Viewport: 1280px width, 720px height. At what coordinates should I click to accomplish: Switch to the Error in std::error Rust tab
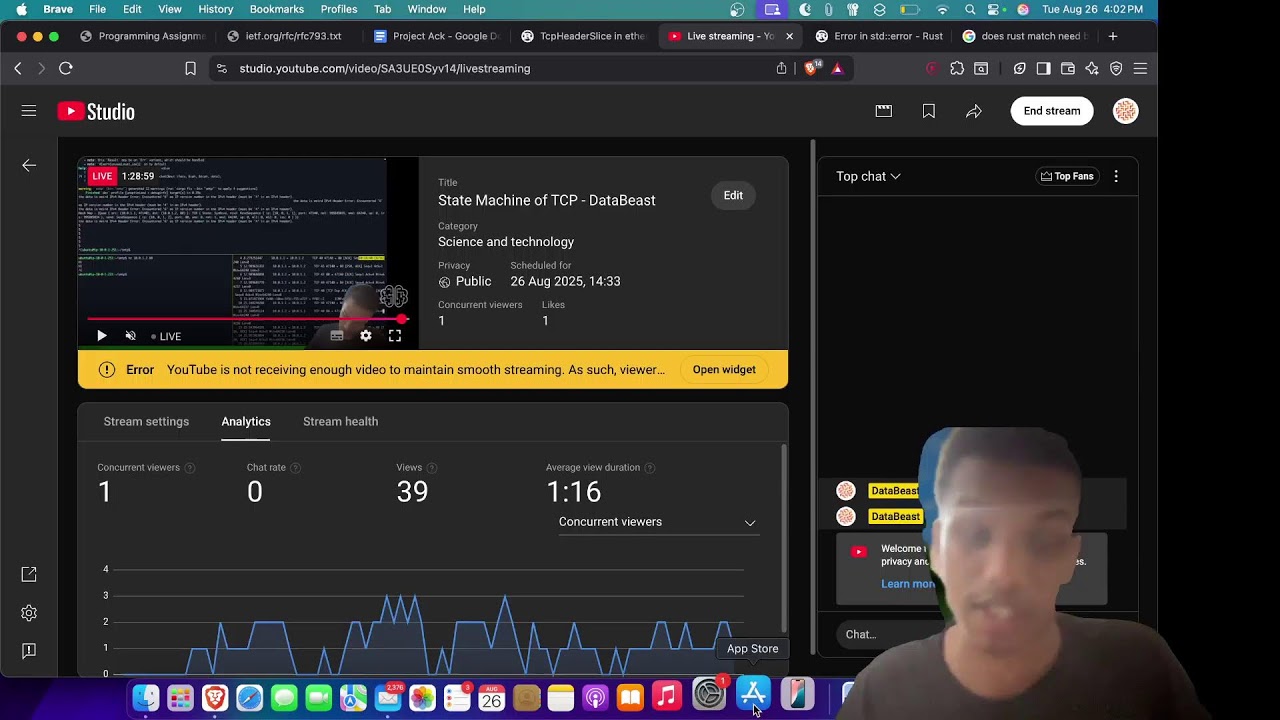tap(880, 36)
